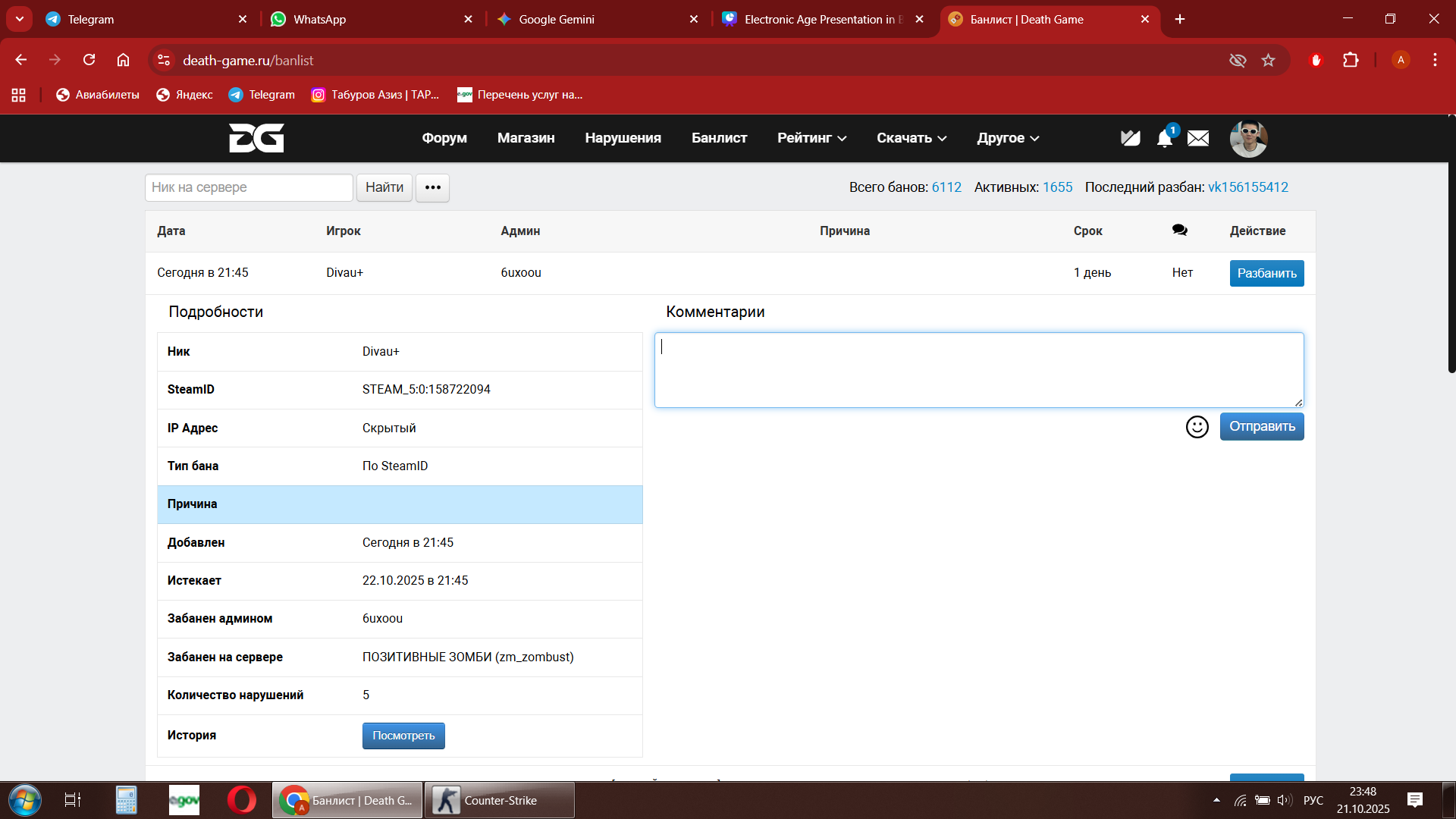Viewport: 1456px width, 819px height.
Task: Click the user profile avatar
Action: coord(1248,139)
